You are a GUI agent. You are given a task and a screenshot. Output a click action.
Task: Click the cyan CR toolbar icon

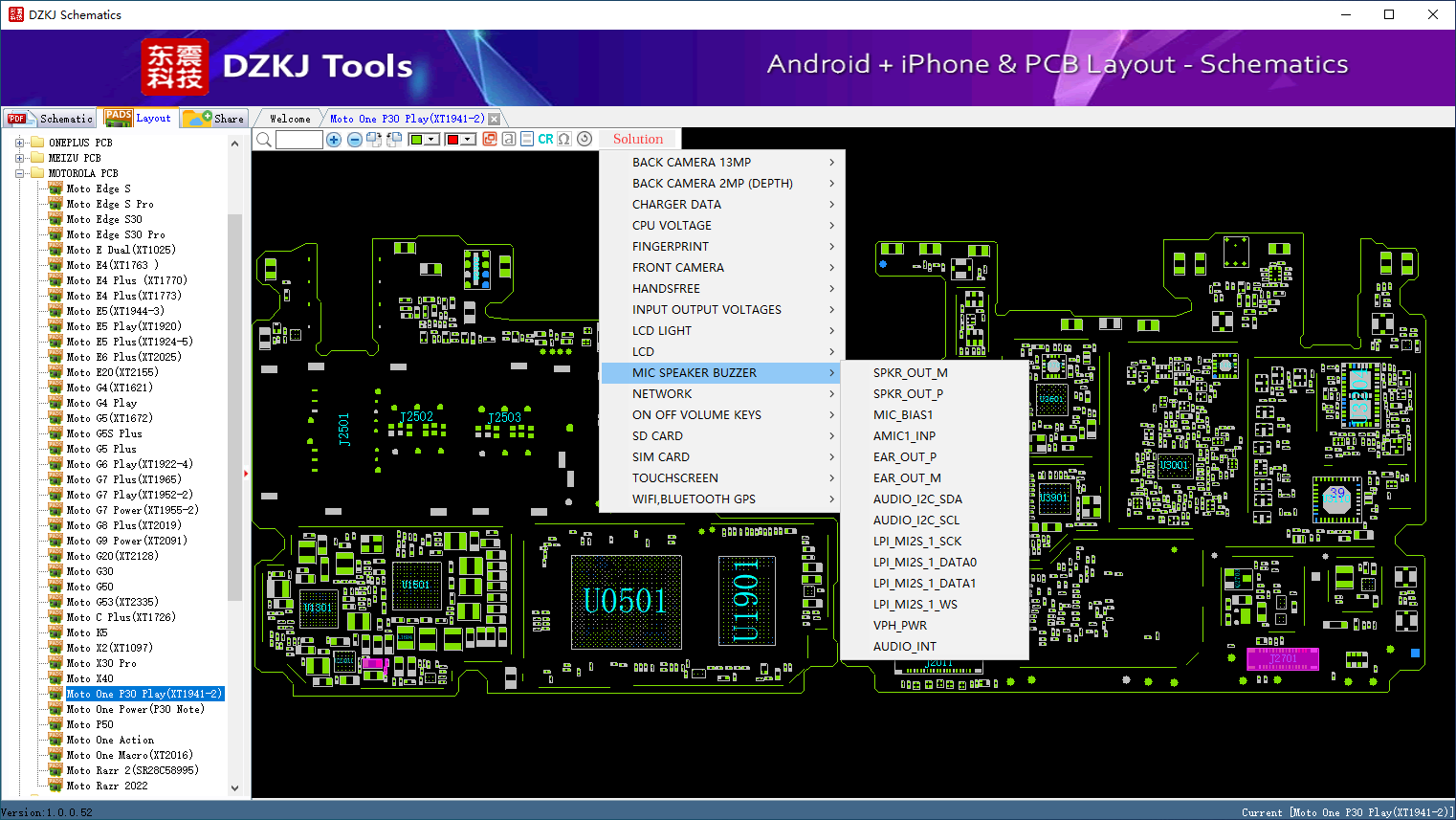545,140
